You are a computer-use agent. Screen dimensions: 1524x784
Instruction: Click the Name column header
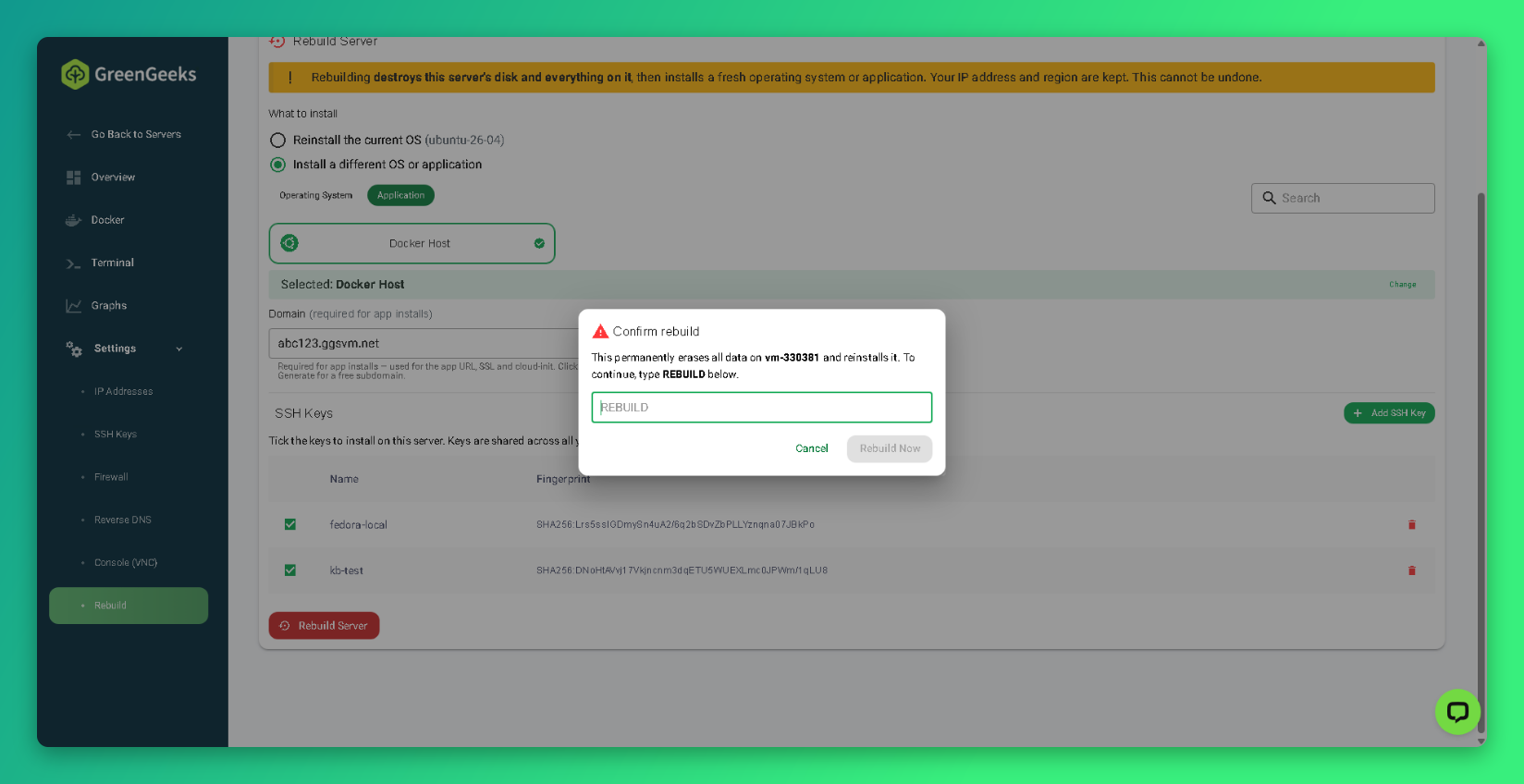click(x=344, y=479)
